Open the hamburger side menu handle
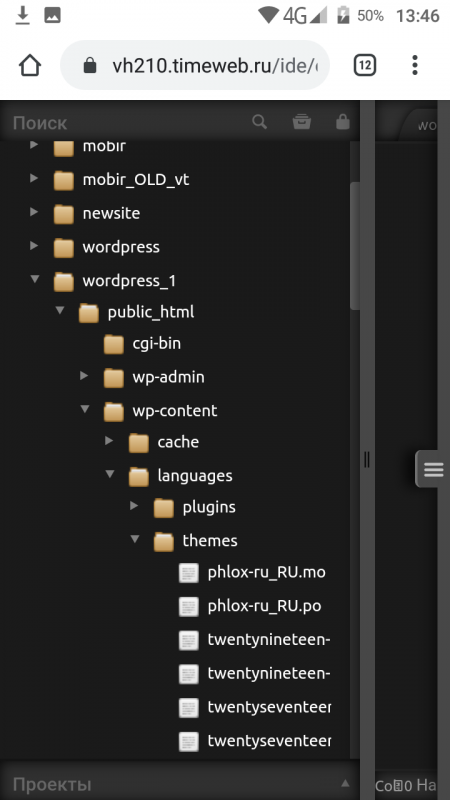Screen dimensions: 450x800 click(x=433, y=469)
